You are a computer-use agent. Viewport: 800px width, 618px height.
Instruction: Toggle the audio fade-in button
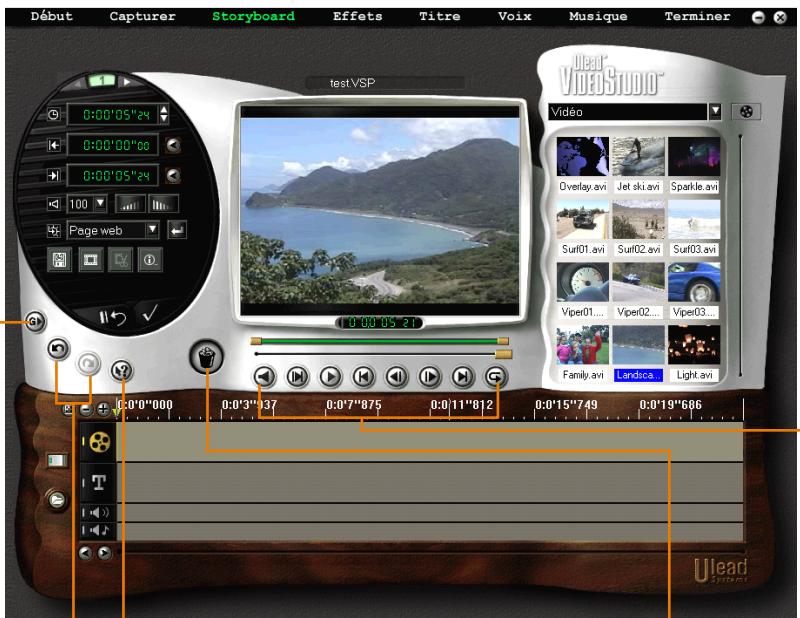[130, 204]
